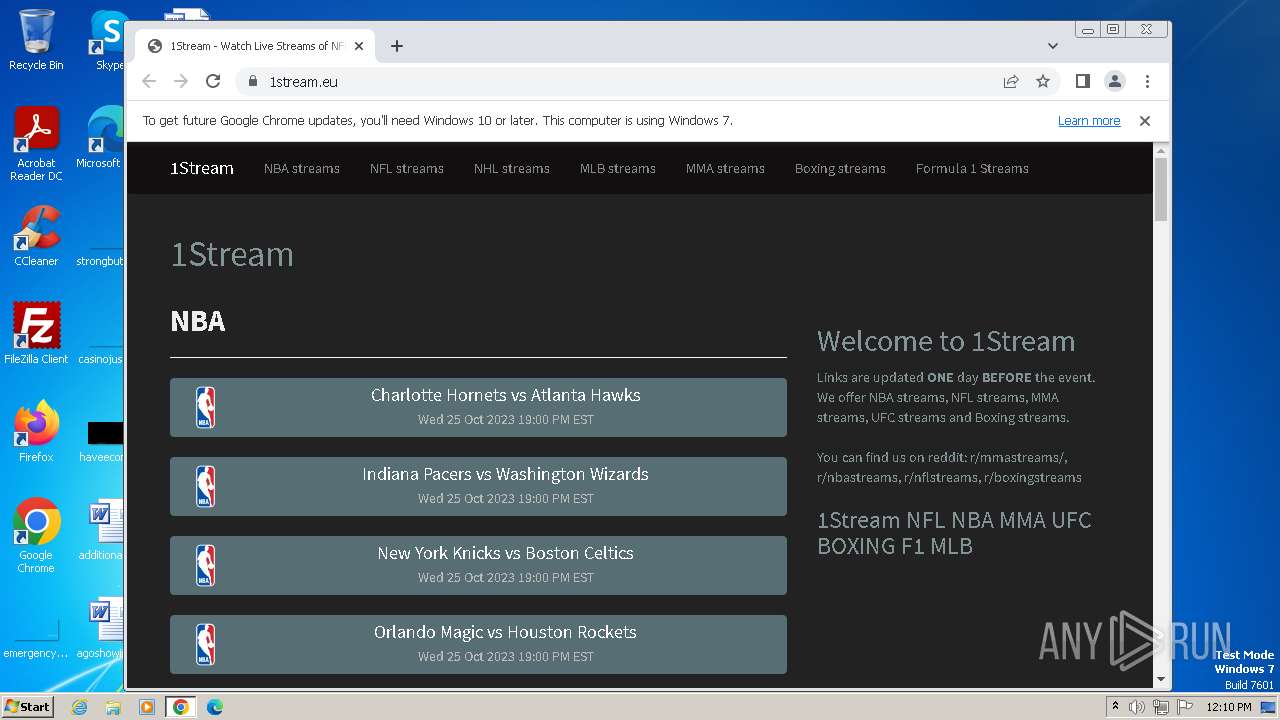Click the scrollbar down arrow
This screenshot has height=720, width=1280.
(x=1161, y=680)
